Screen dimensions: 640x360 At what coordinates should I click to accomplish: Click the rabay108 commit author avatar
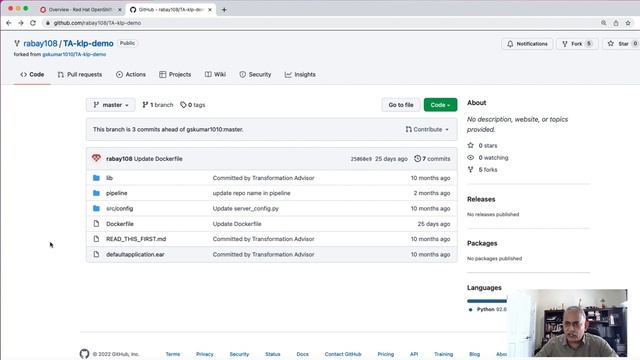click(x=96, y=158)
